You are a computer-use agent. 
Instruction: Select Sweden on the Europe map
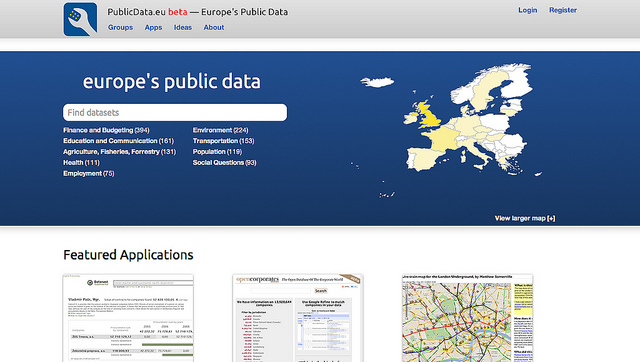pos(485,93)
